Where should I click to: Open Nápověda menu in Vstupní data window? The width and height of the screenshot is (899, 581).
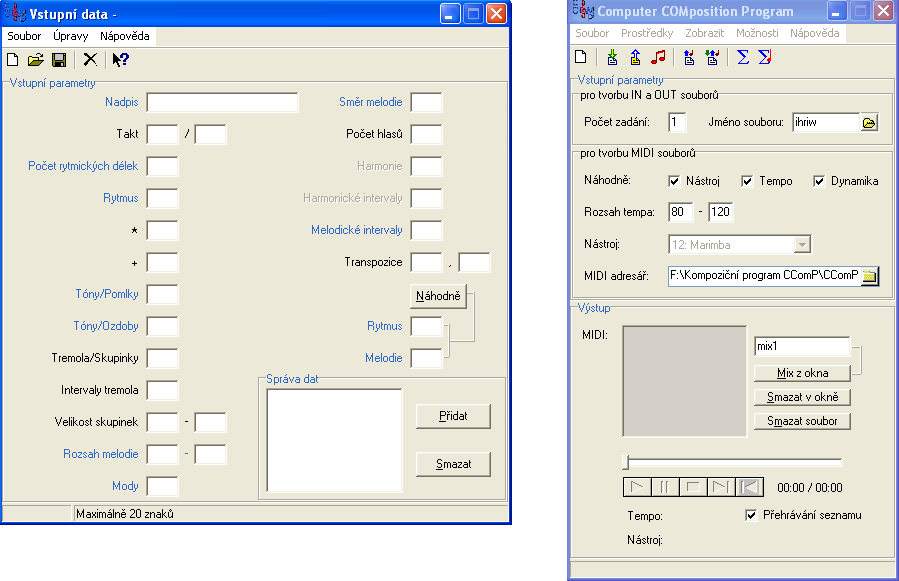point(124,36)
